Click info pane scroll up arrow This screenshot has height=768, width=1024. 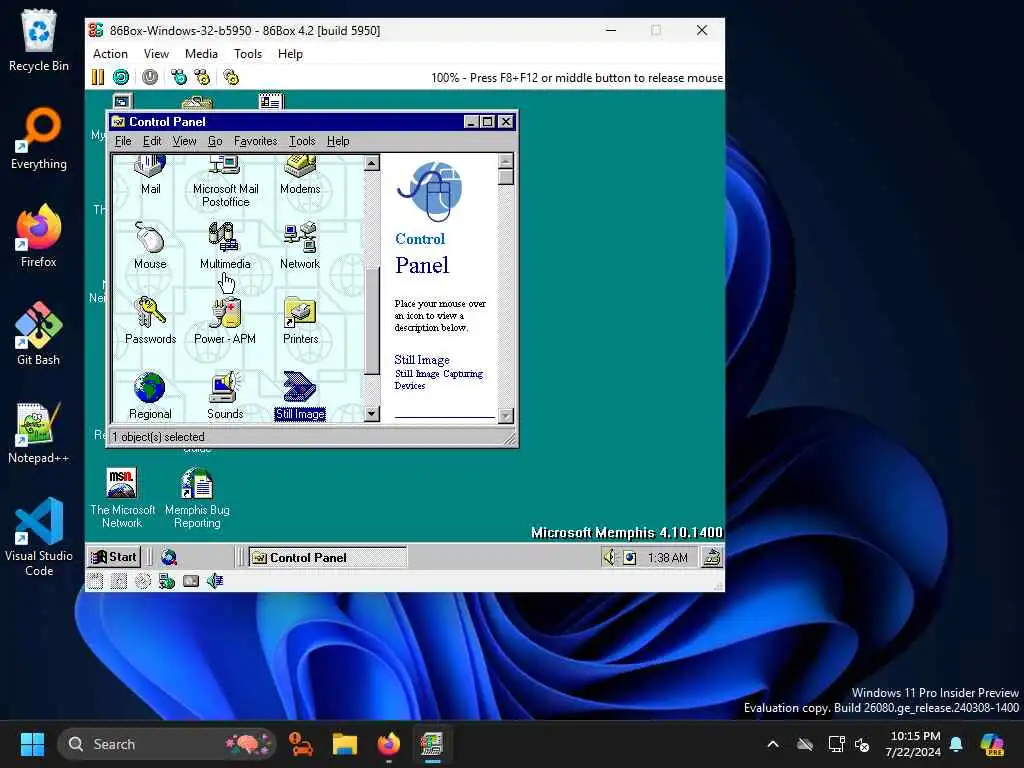coord(505,161)
